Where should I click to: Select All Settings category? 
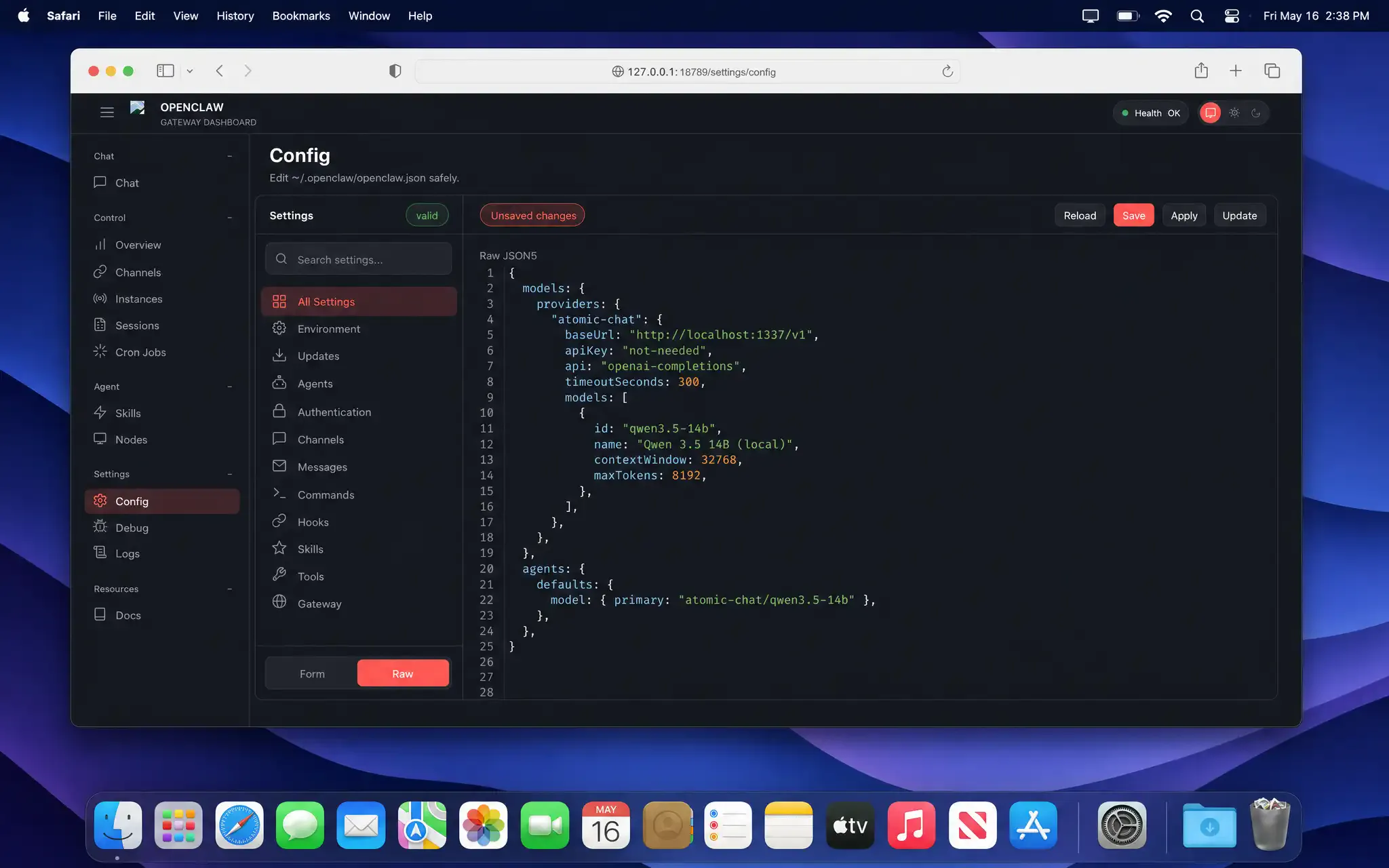pyautogui.click(x=359, y=302)
